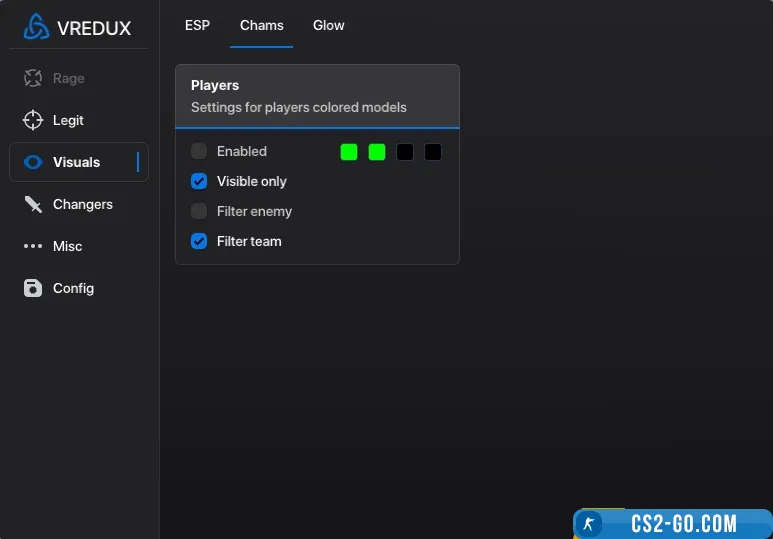Uncheck the 'Visible only' checkbox

pyautogui.click(x=199, y=181)
